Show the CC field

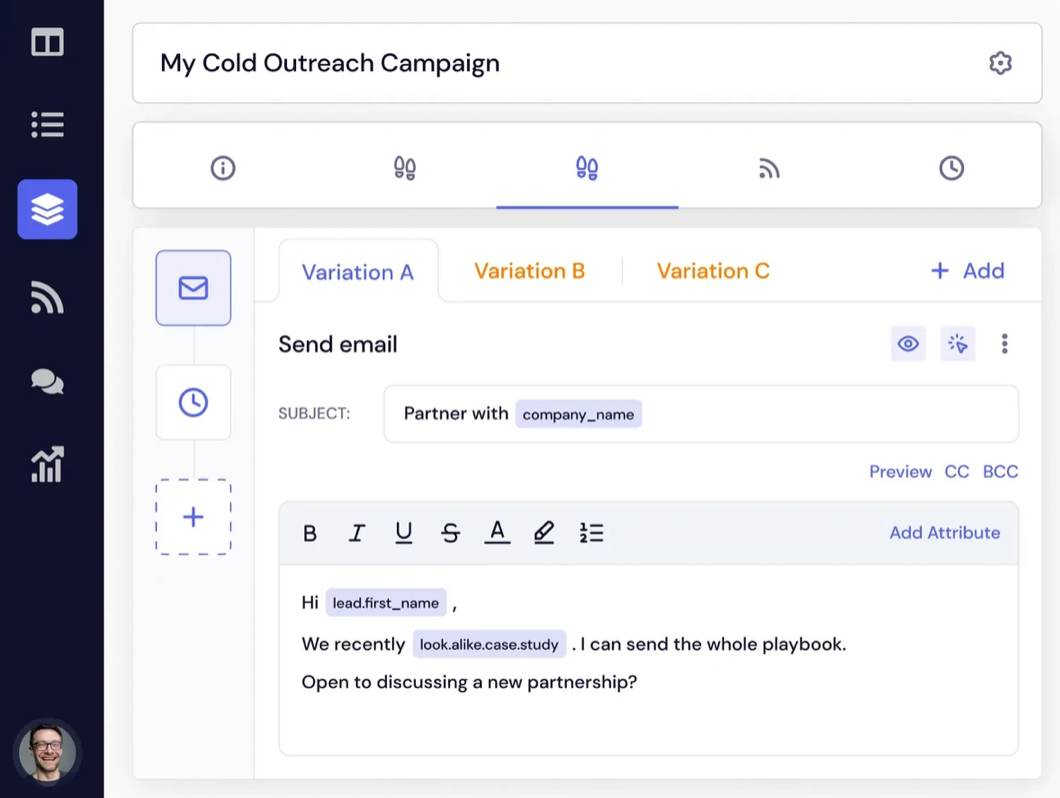tap(957, 471)
